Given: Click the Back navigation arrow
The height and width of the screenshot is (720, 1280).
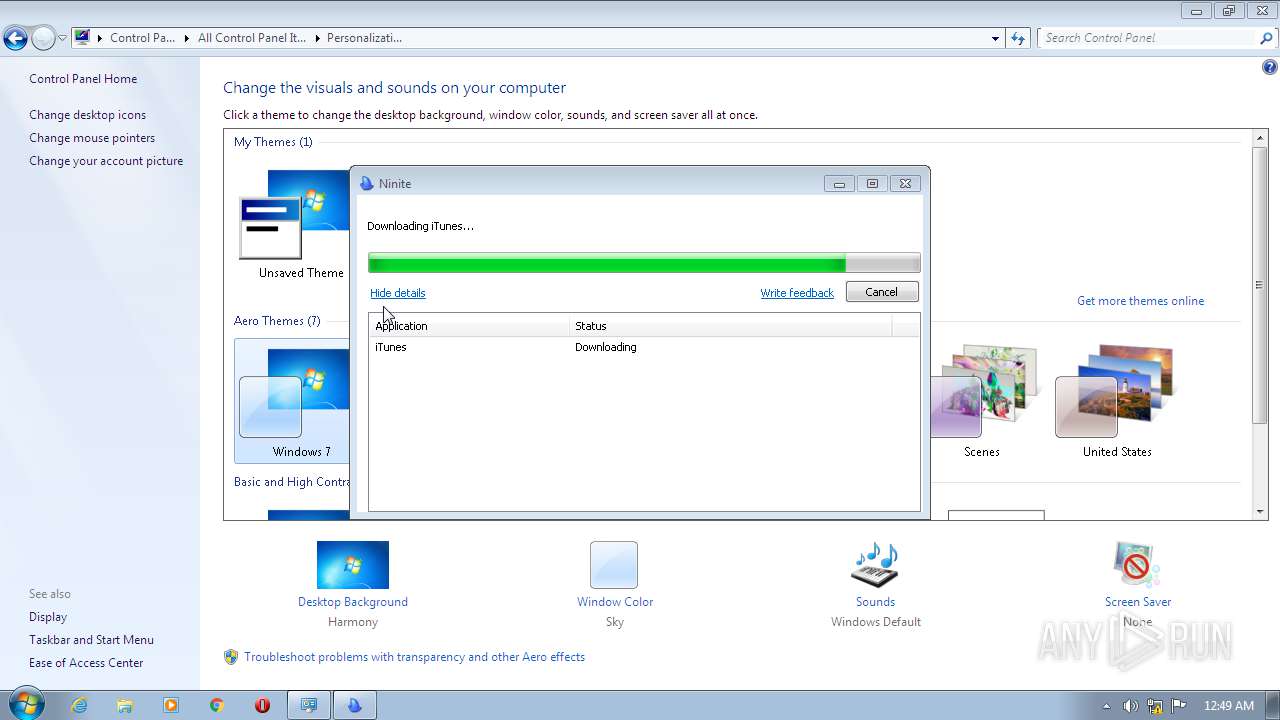Looking at the screenshot, I should point(15,39).
